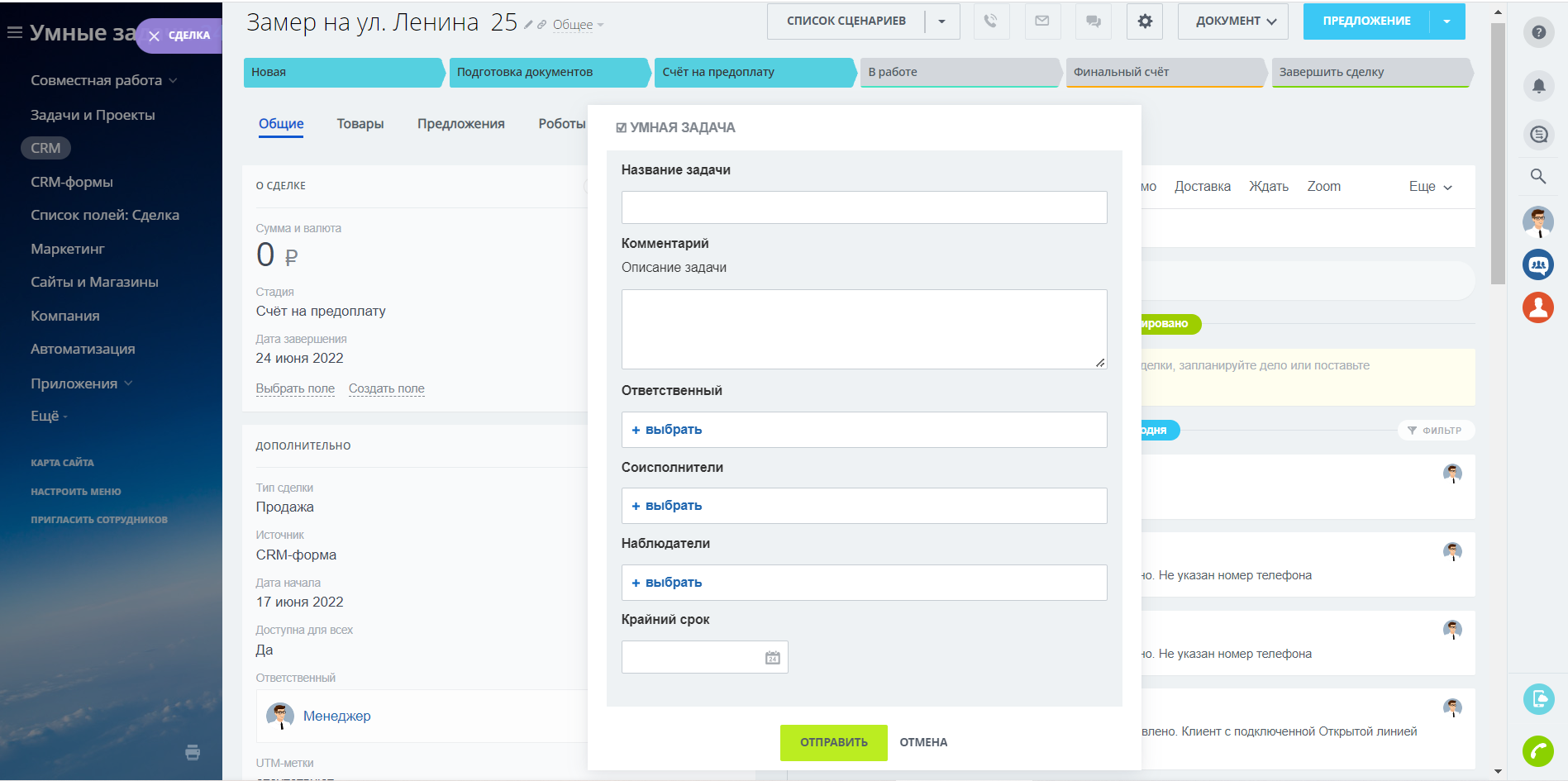
Task: Expand the СПИСОК СЦЕНАРИЕВ dropdown arrow
Action: click(x=942, y=21)
